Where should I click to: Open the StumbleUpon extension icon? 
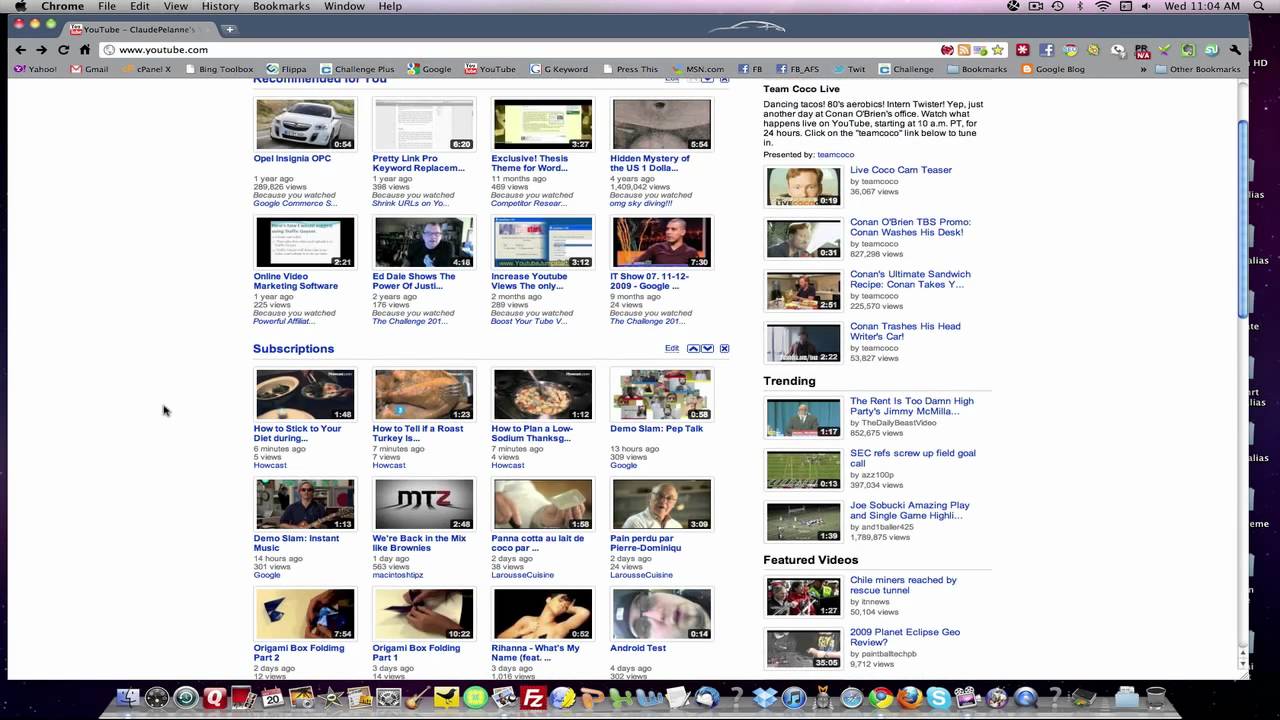point(1211,50)
